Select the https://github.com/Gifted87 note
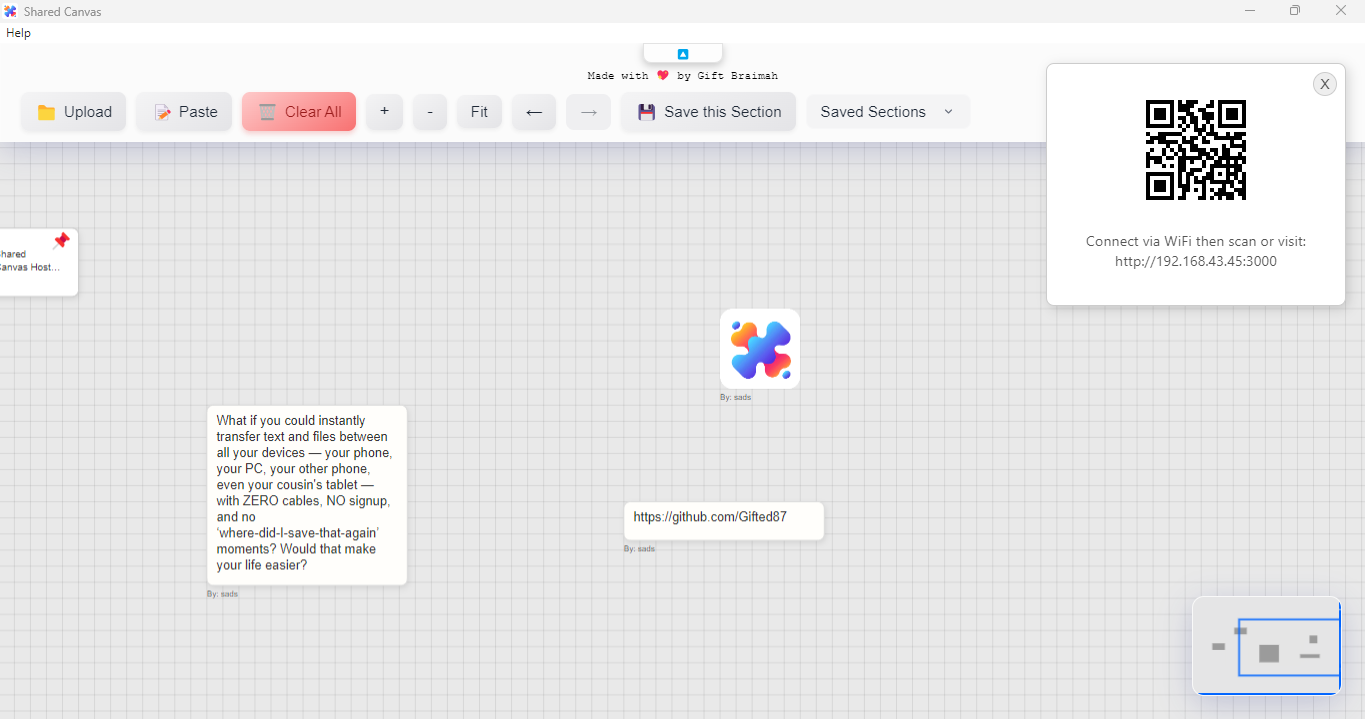 [724, 521]
